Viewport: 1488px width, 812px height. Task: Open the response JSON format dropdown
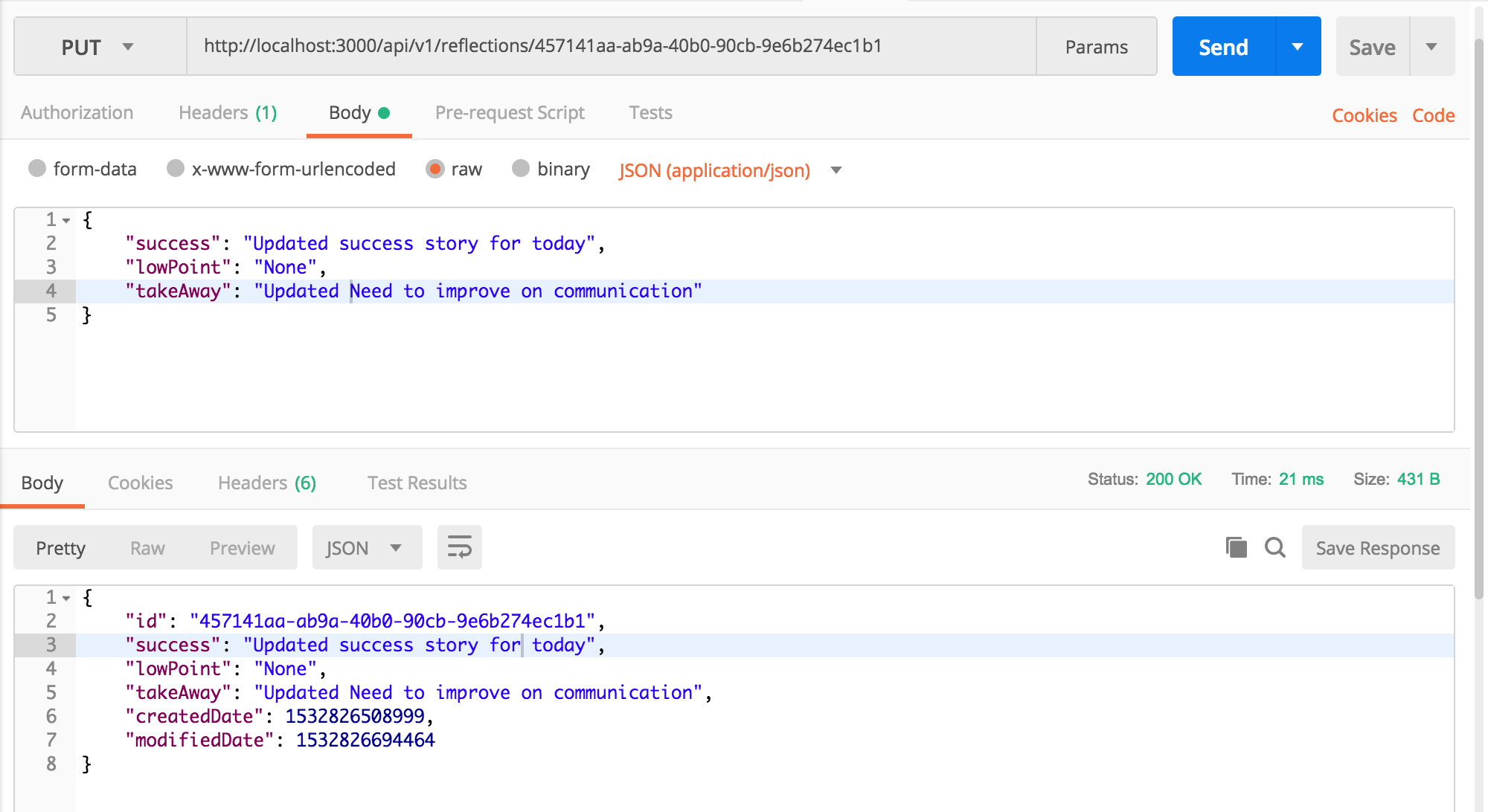click(x=366, y=548)
